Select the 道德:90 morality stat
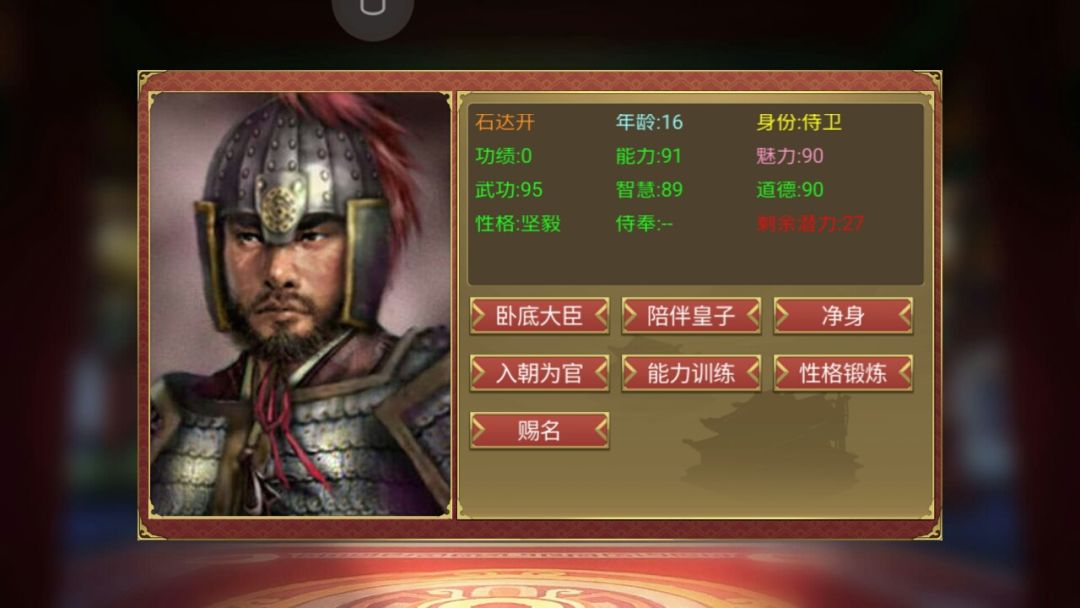 789,189
